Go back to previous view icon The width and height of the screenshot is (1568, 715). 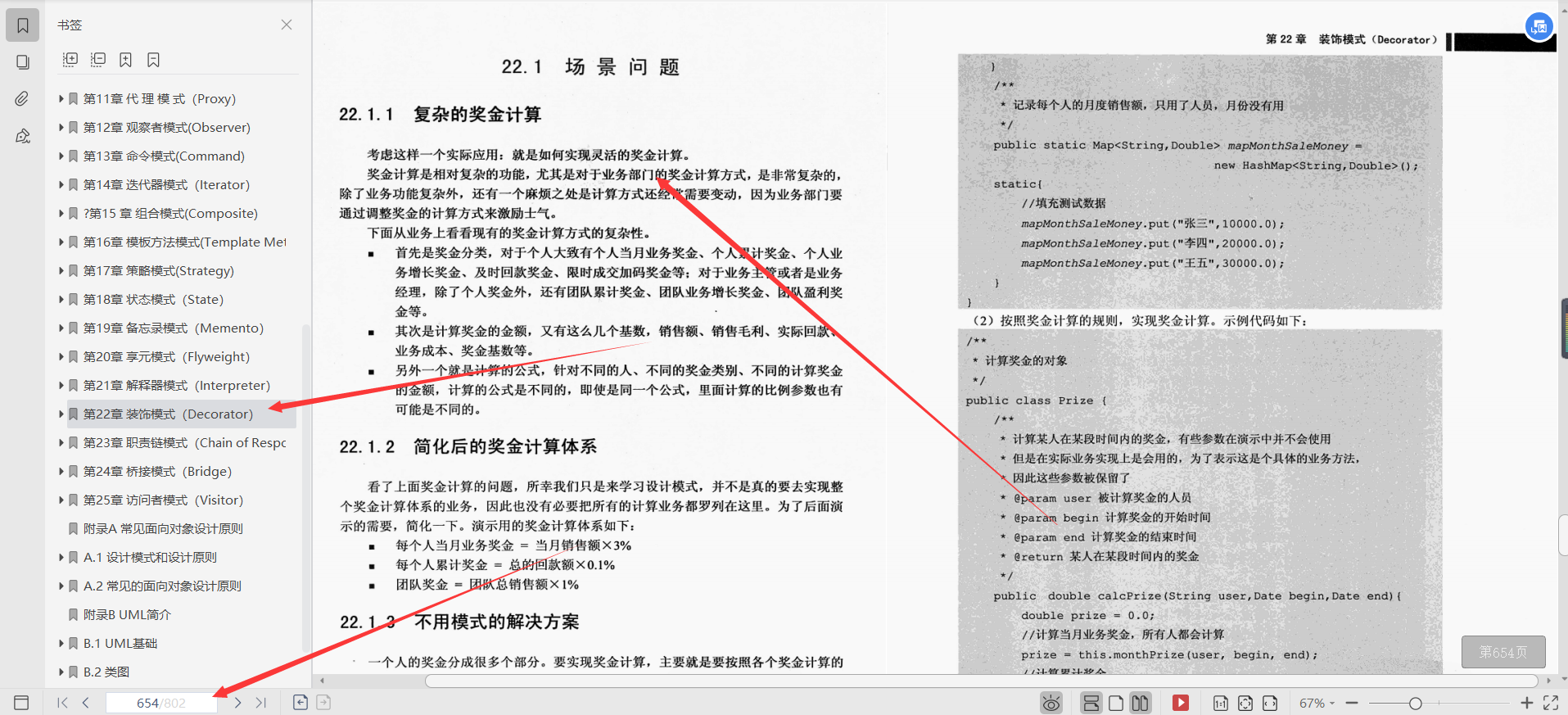[300, 702]
